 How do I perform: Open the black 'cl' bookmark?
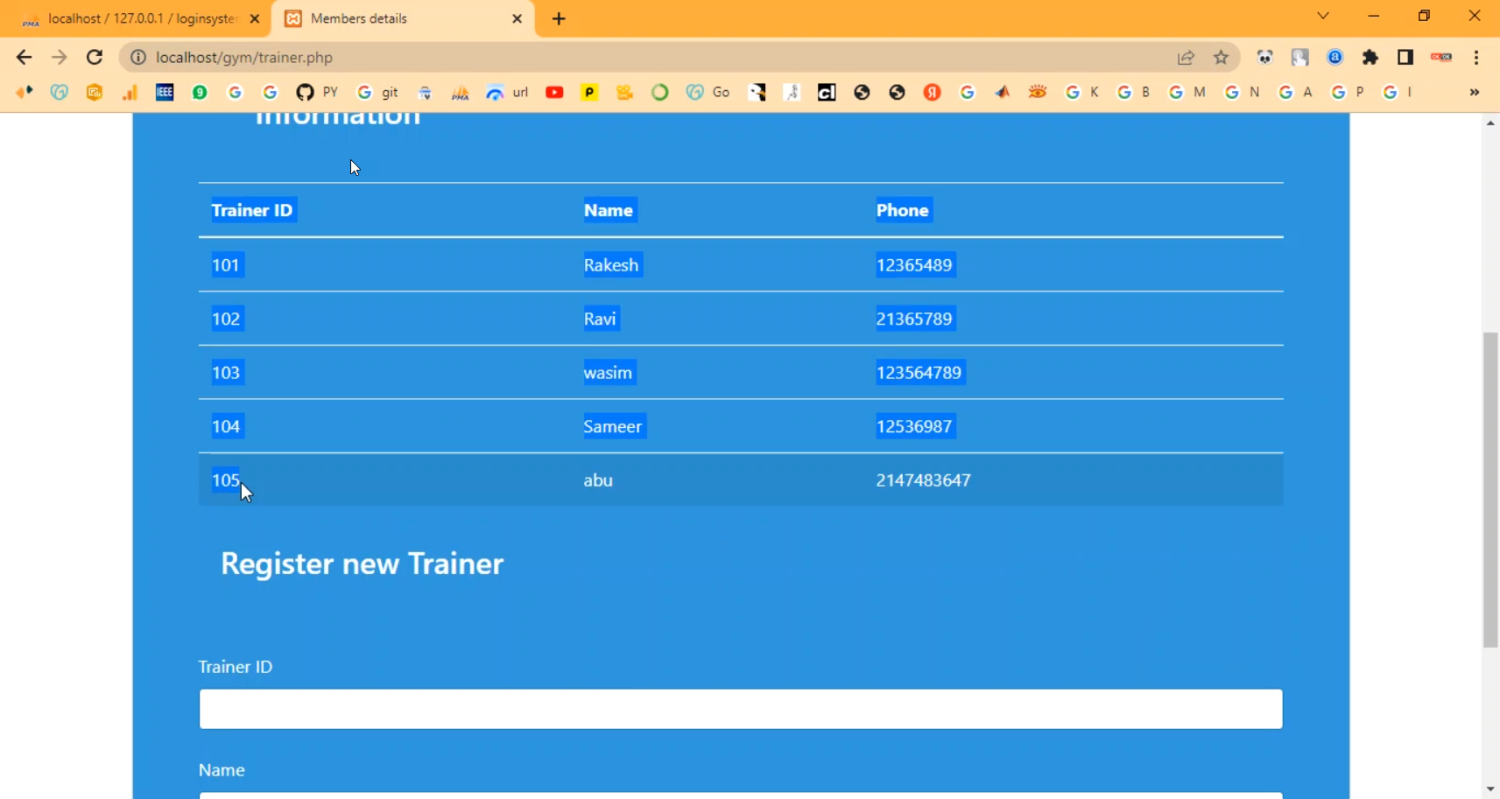click(827, 92)
